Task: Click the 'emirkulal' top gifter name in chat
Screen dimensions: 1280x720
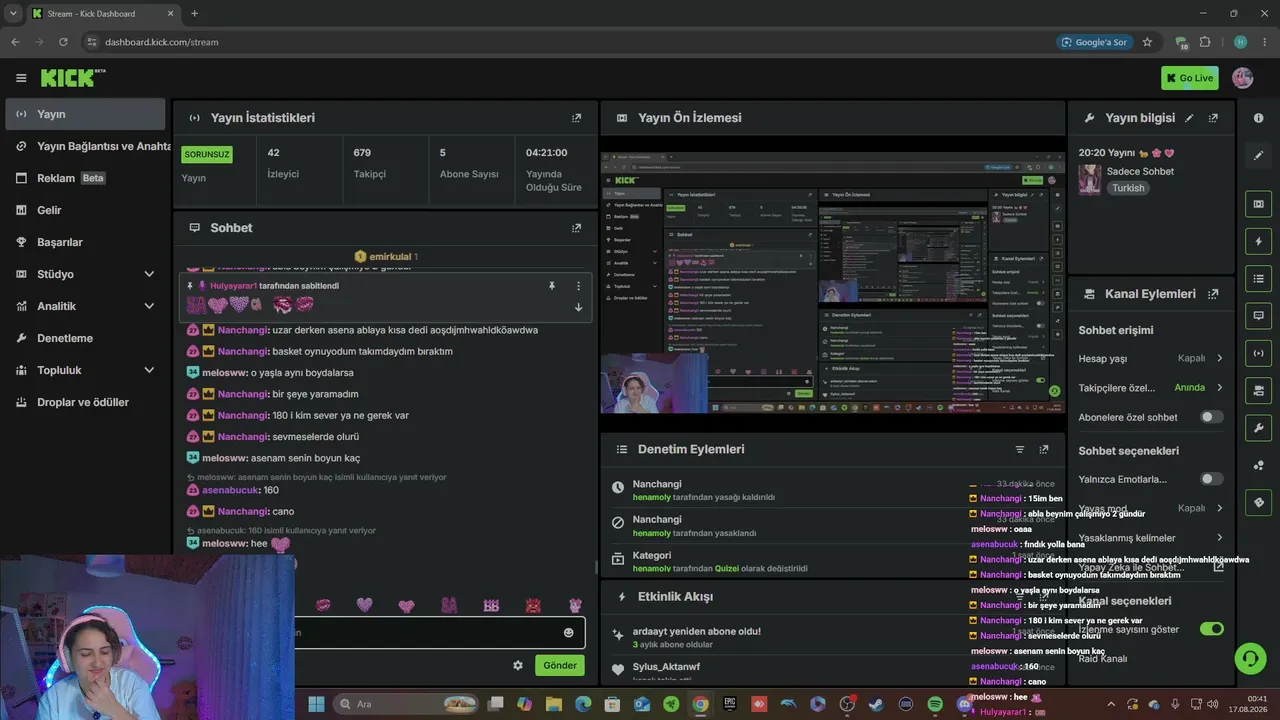Action: click(391, 257)
